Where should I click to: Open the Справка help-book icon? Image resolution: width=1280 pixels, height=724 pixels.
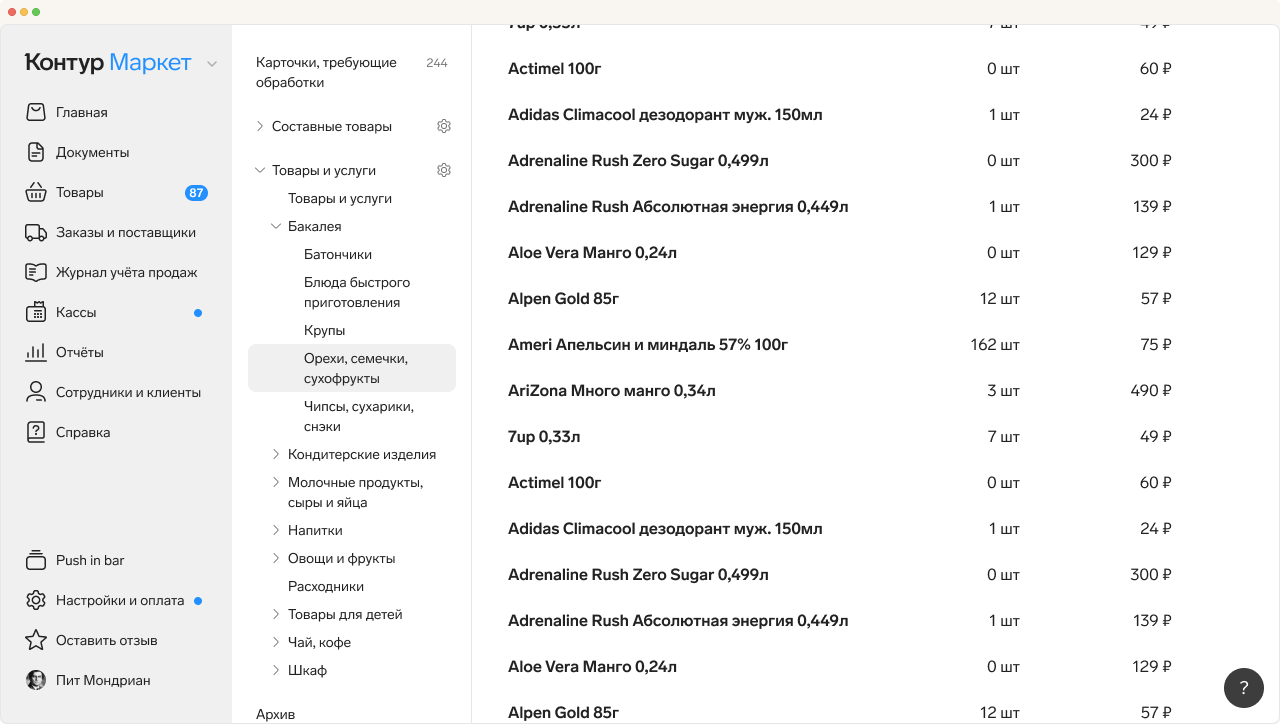coord(36,432)
